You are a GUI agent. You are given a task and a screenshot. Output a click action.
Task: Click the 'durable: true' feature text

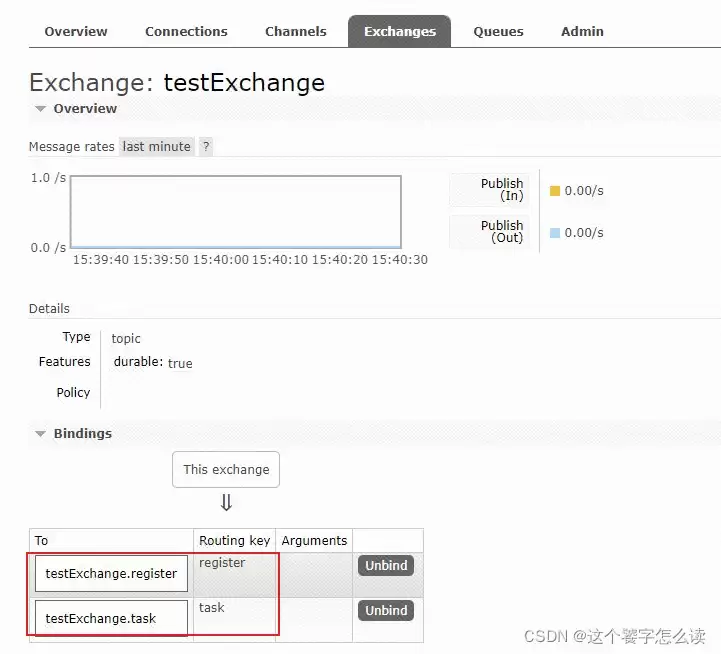click(x=153, y=362)
